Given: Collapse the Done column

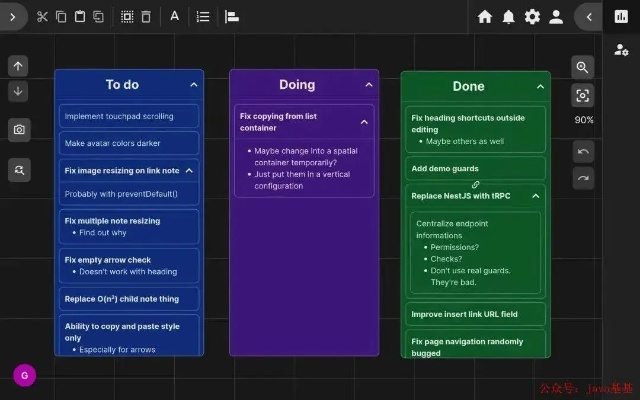Looking at the screenshot, I should (x=540, y=86).
